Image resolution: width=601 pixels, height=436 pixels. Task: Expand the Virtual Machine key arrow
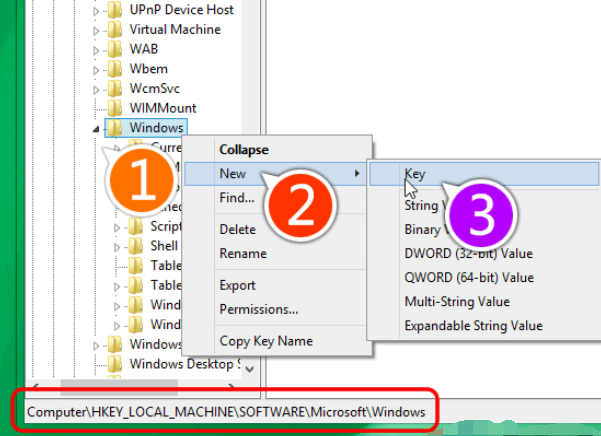pos(97,30)
